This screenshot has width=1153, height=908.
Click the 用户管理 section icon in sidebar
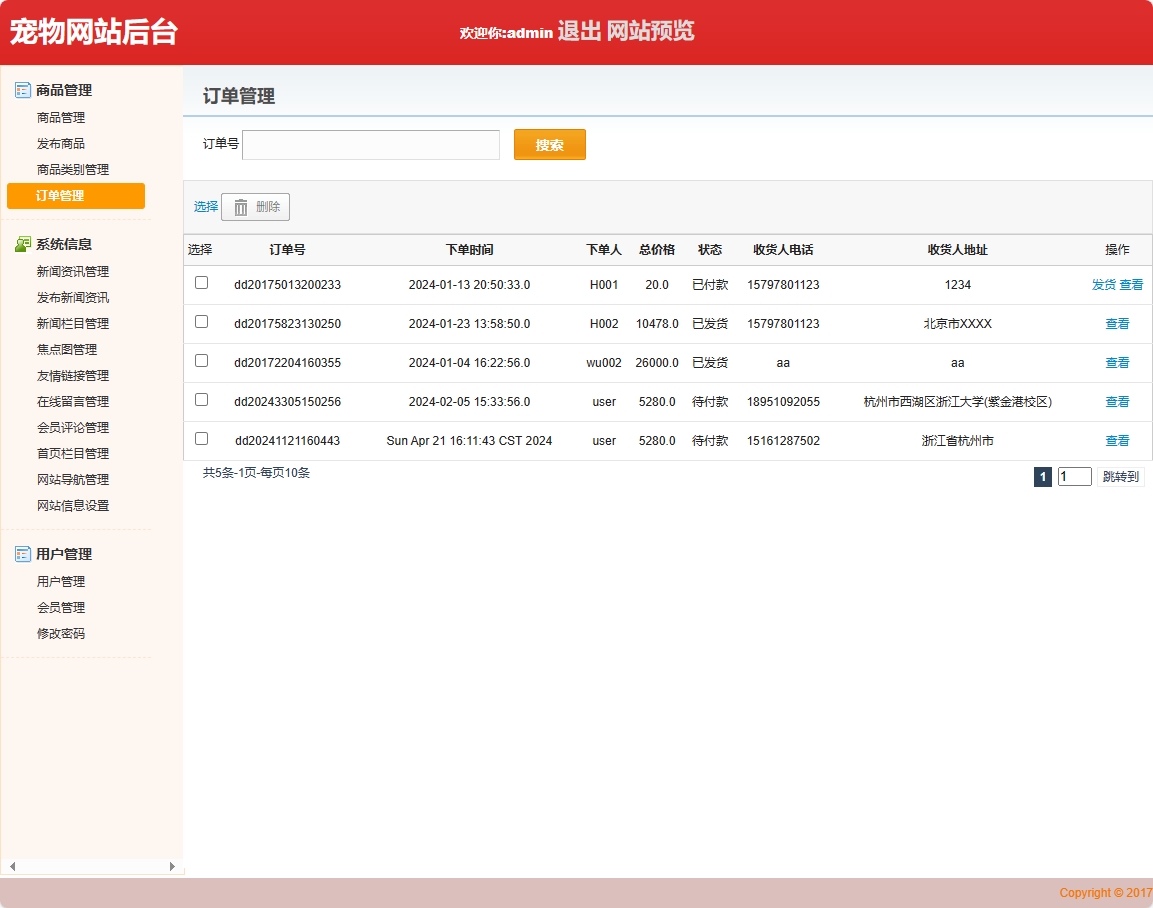coord(23,554)
